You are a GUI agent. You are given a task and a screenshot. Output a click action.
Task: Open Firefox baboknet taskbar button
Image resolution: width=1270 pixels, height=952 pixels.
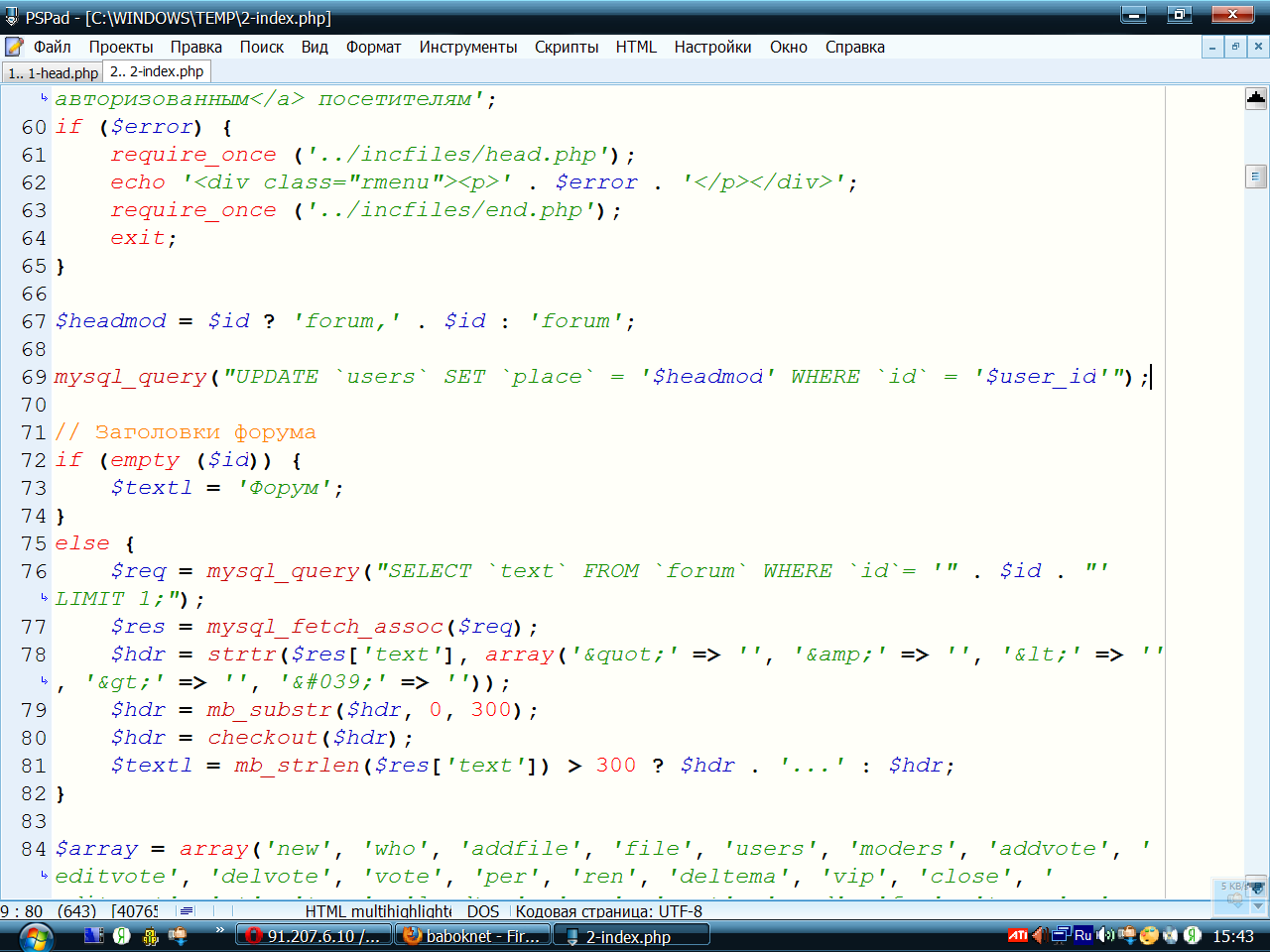click(473, 936)
